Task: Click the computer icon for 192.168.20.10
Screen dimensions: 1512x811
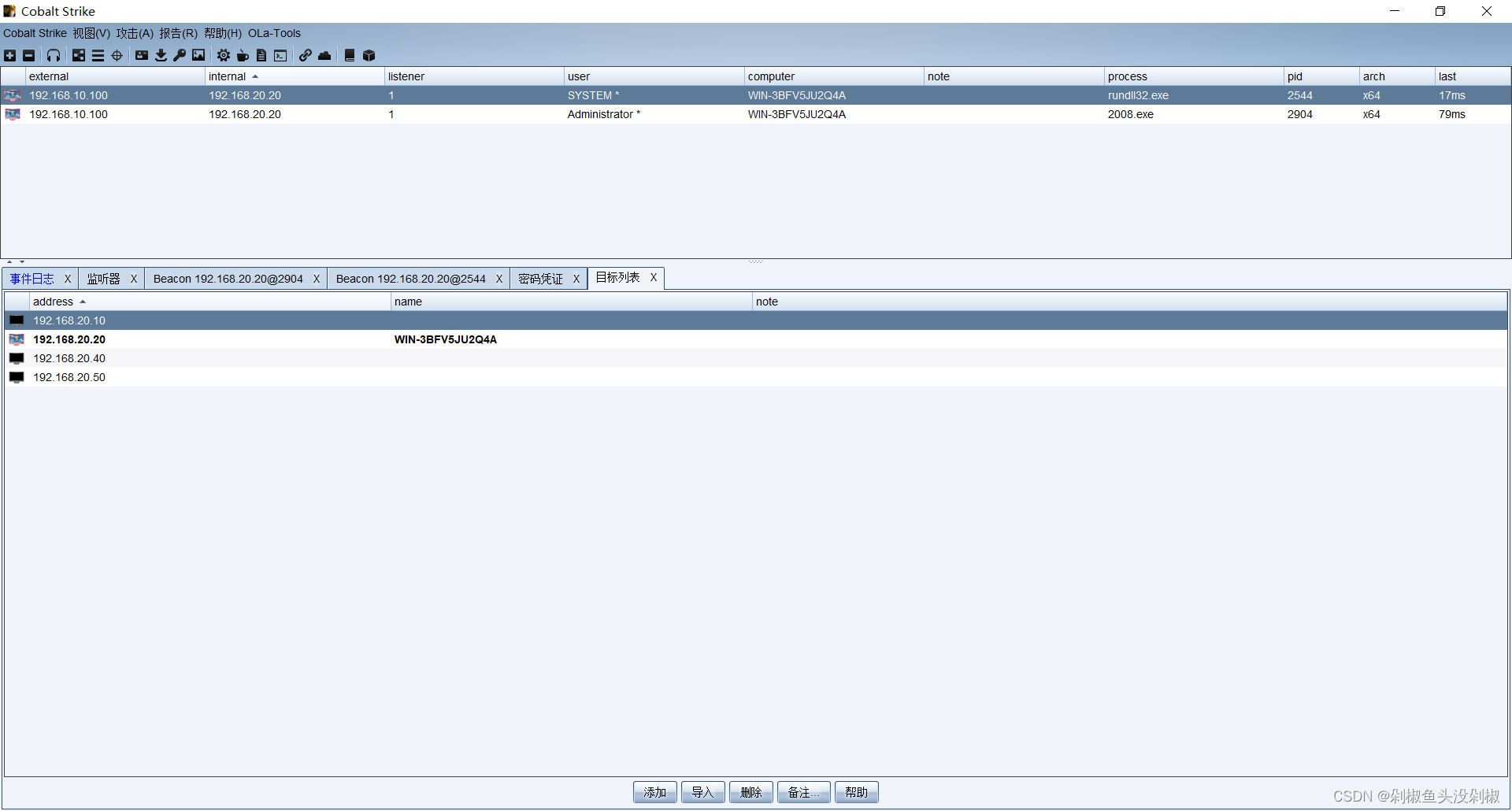Action: (17, 320)
